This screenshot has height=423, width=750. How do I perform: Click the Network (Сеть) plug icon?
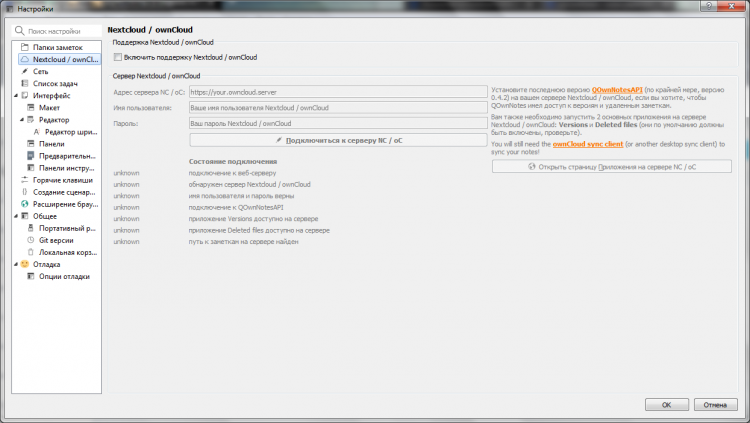point(25,71)
